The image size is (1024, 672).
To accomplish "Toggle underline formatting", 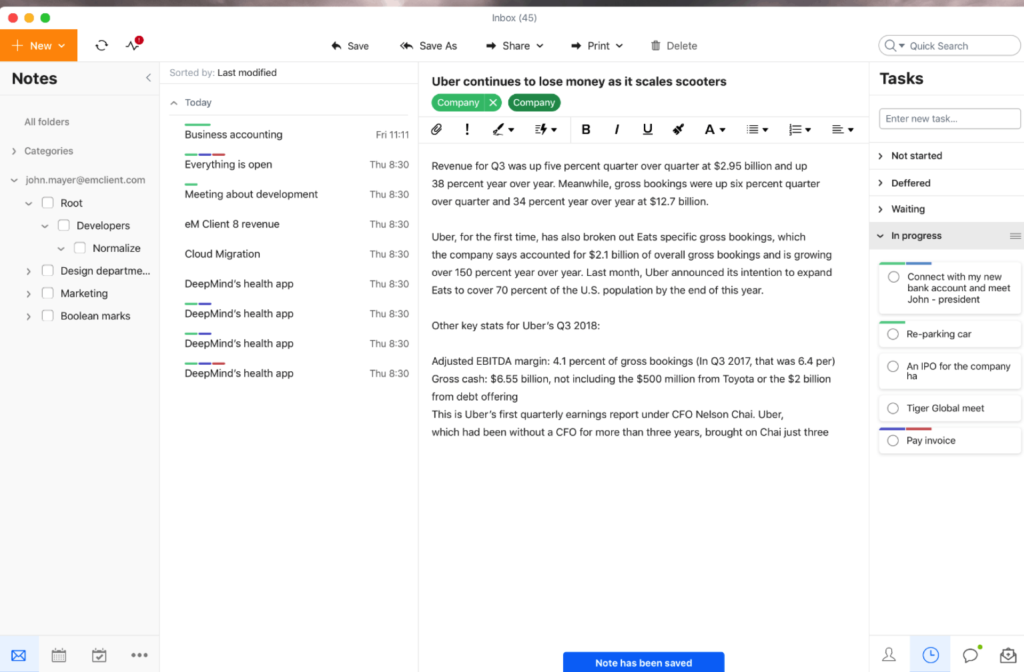I will [647, 129].
